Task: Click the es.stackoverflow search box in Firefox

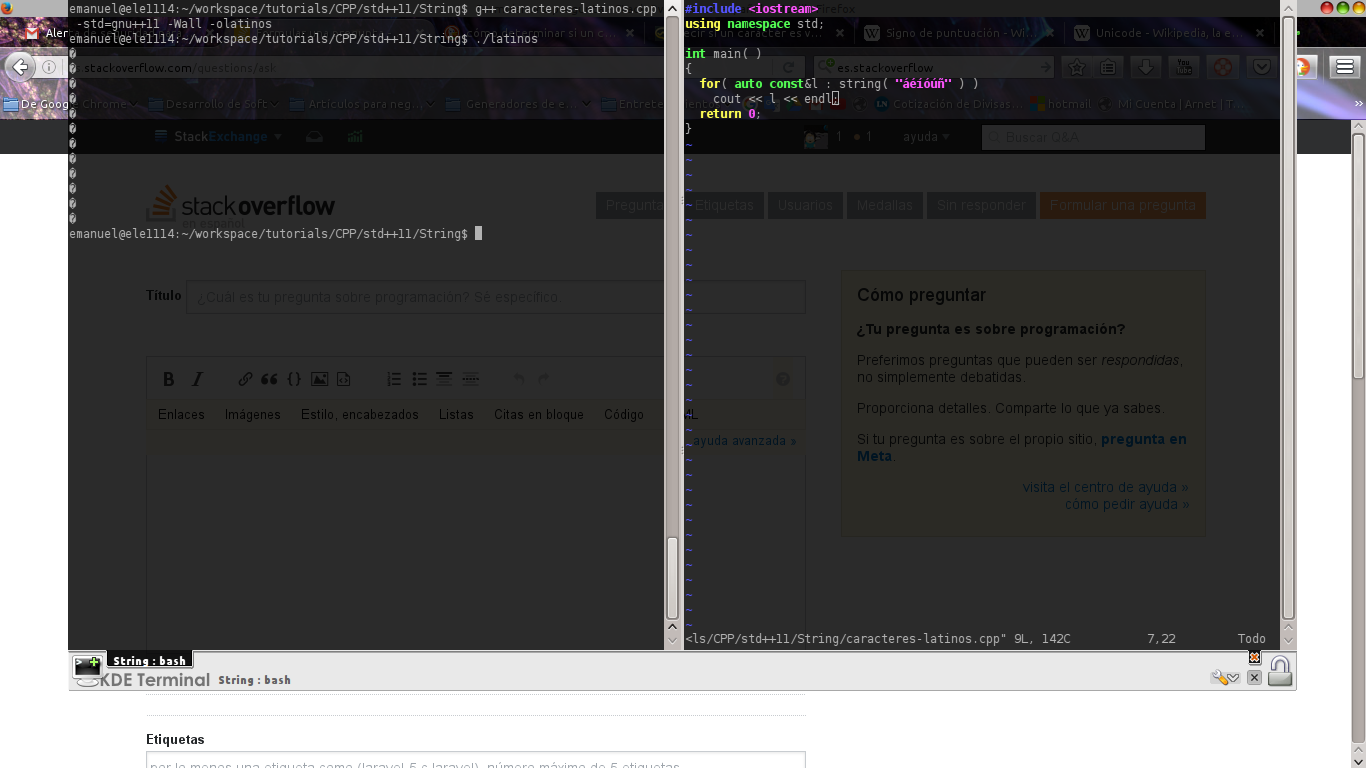Action: [x=934, y=68]
